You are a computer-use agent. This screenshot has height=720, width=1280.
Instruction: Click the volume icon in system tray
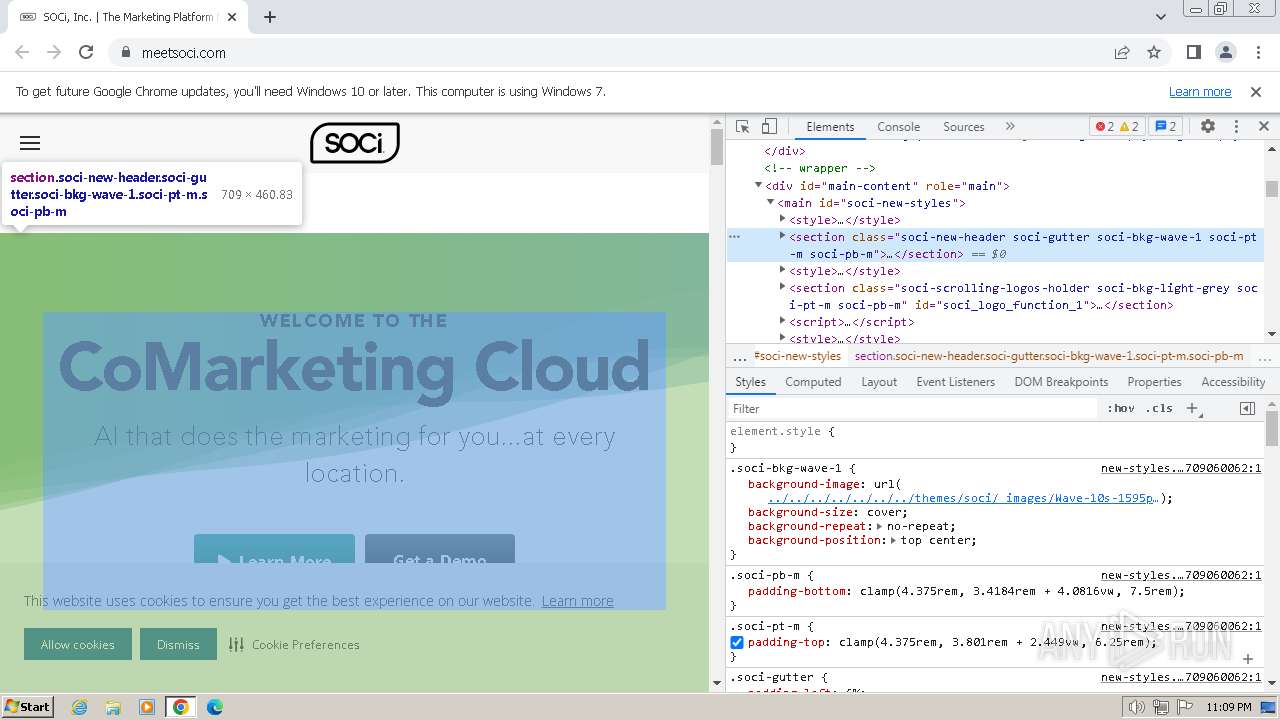point(1137,707)
